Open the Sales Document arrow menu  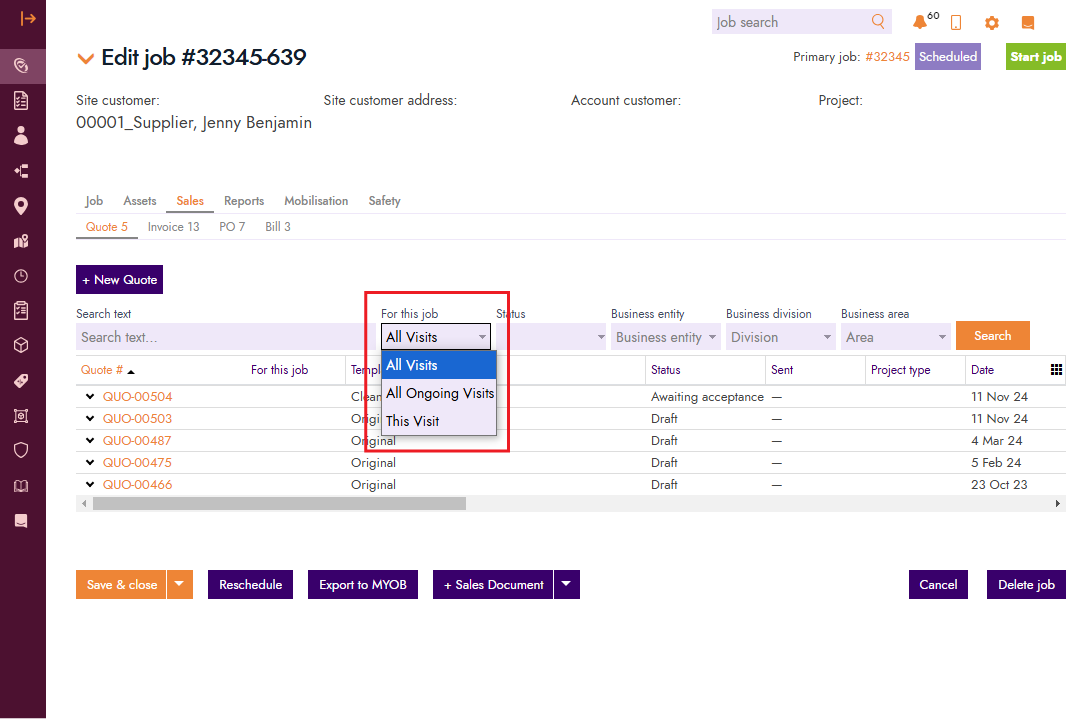[x=566, y=584]
